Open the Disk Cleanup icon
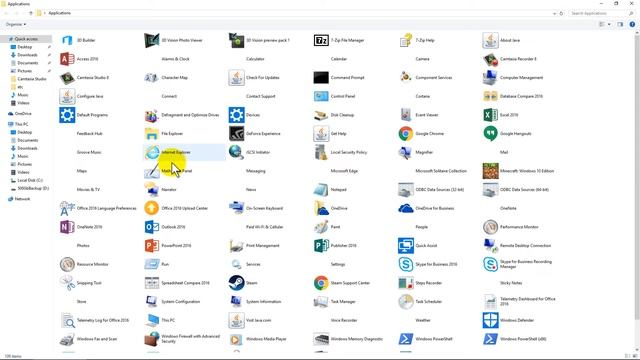This screenshot has width=640, height=360. [x=321, y=115]
